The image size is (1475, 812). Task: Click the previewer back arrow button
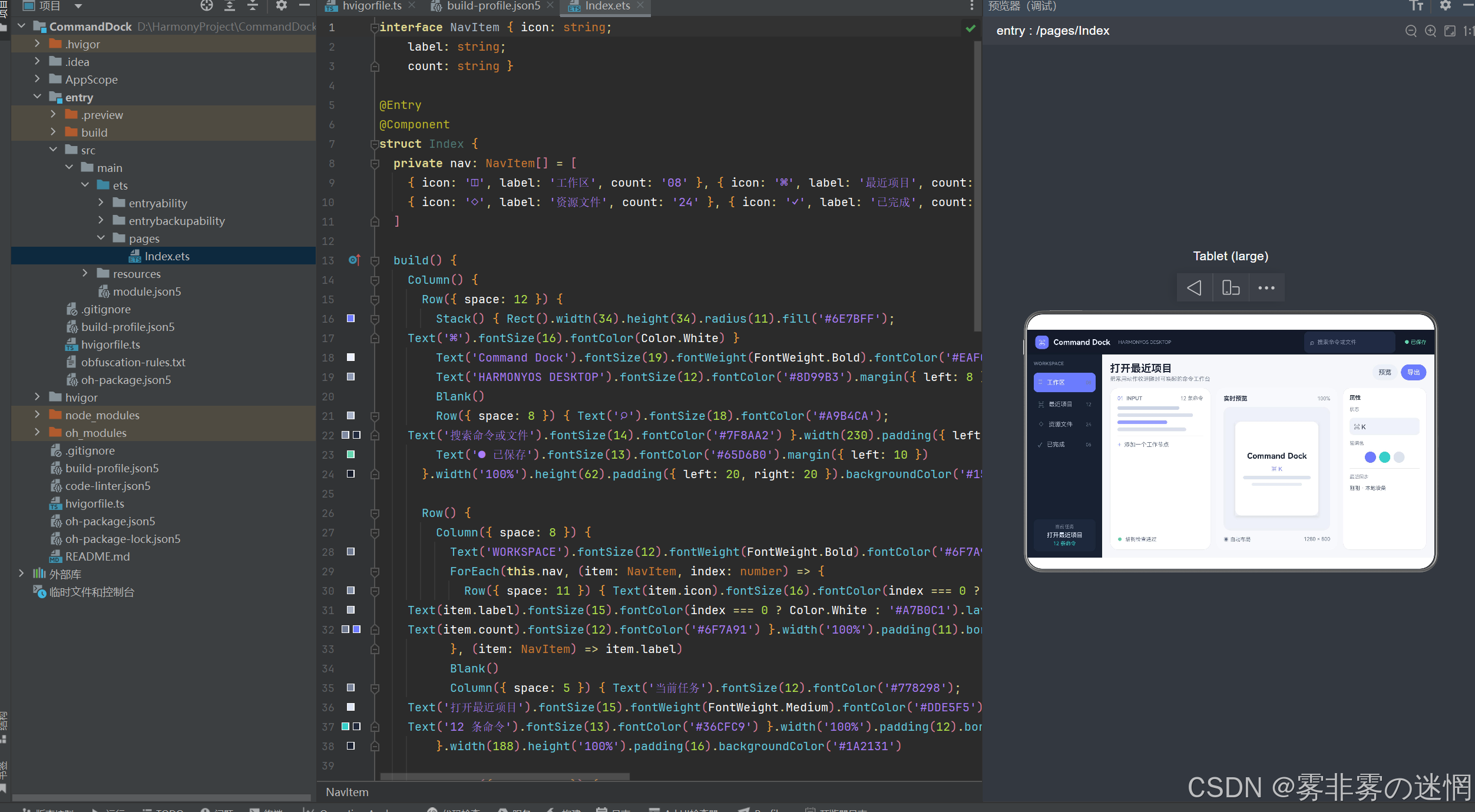pos(1195,288)
